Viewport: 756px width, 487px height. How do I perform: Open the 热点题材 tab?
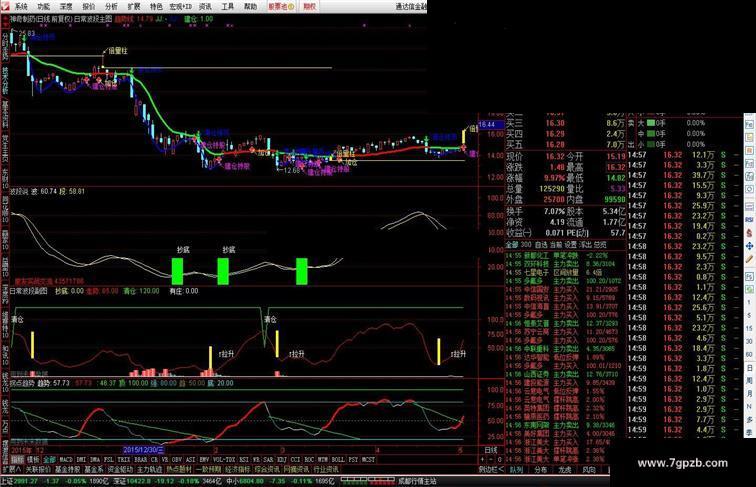(179, 469)
